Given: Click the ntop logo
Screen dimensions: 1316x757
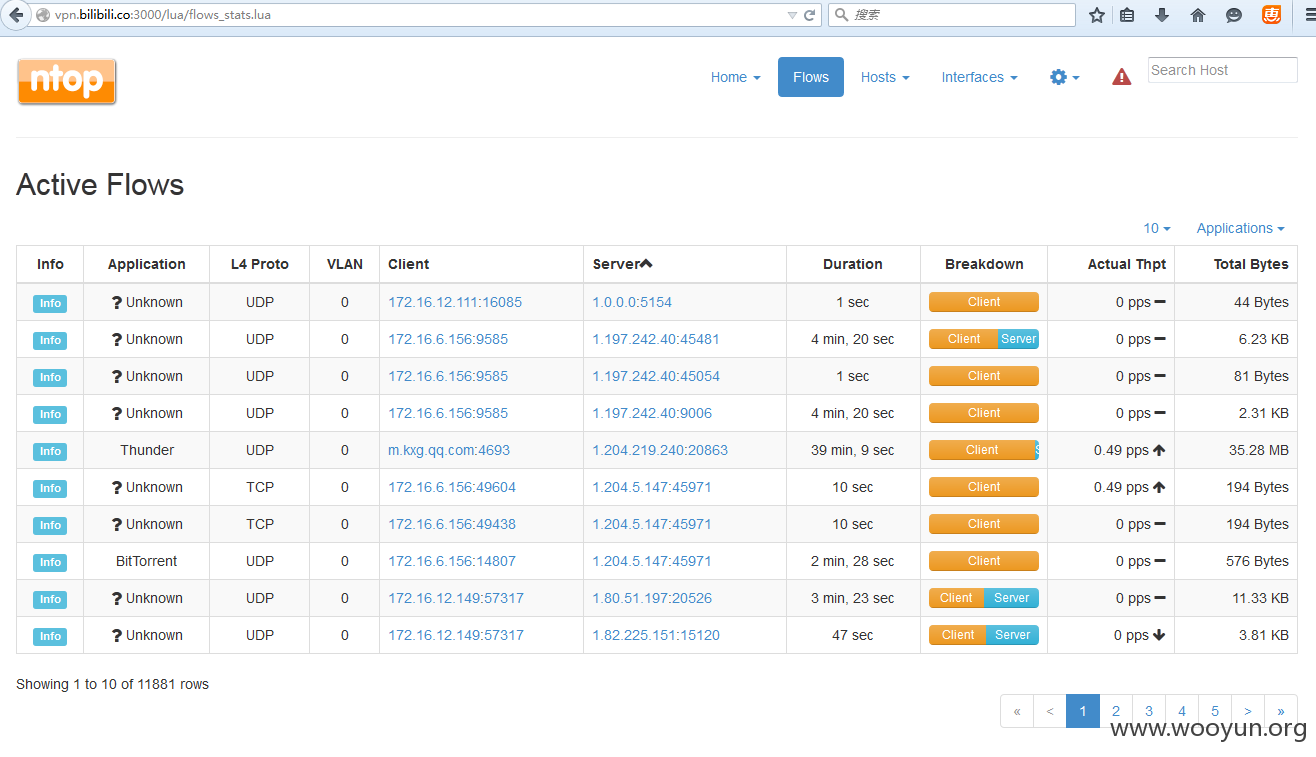Looking at the screenshot, I should click(x=67, y=81).
